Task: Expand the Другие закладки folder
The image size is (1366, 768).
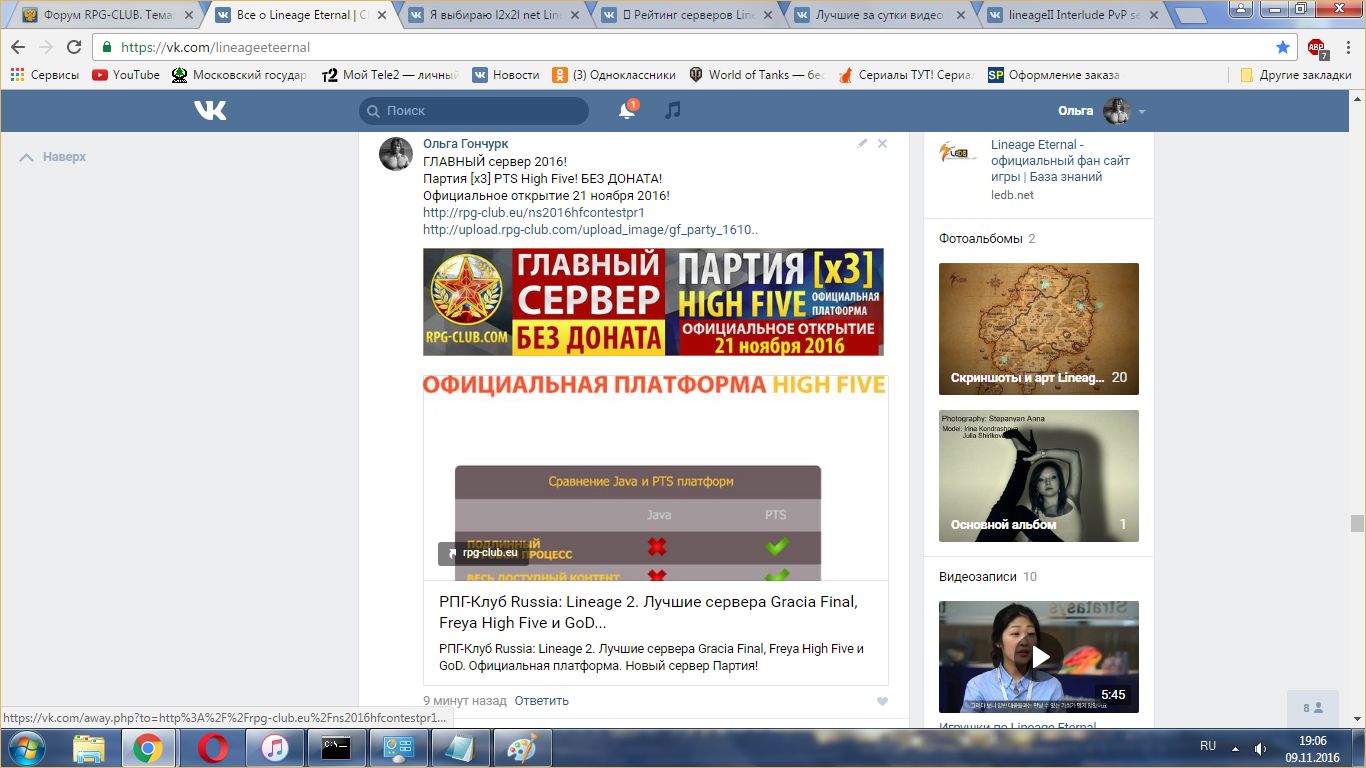Action: tap(1296, 75)
